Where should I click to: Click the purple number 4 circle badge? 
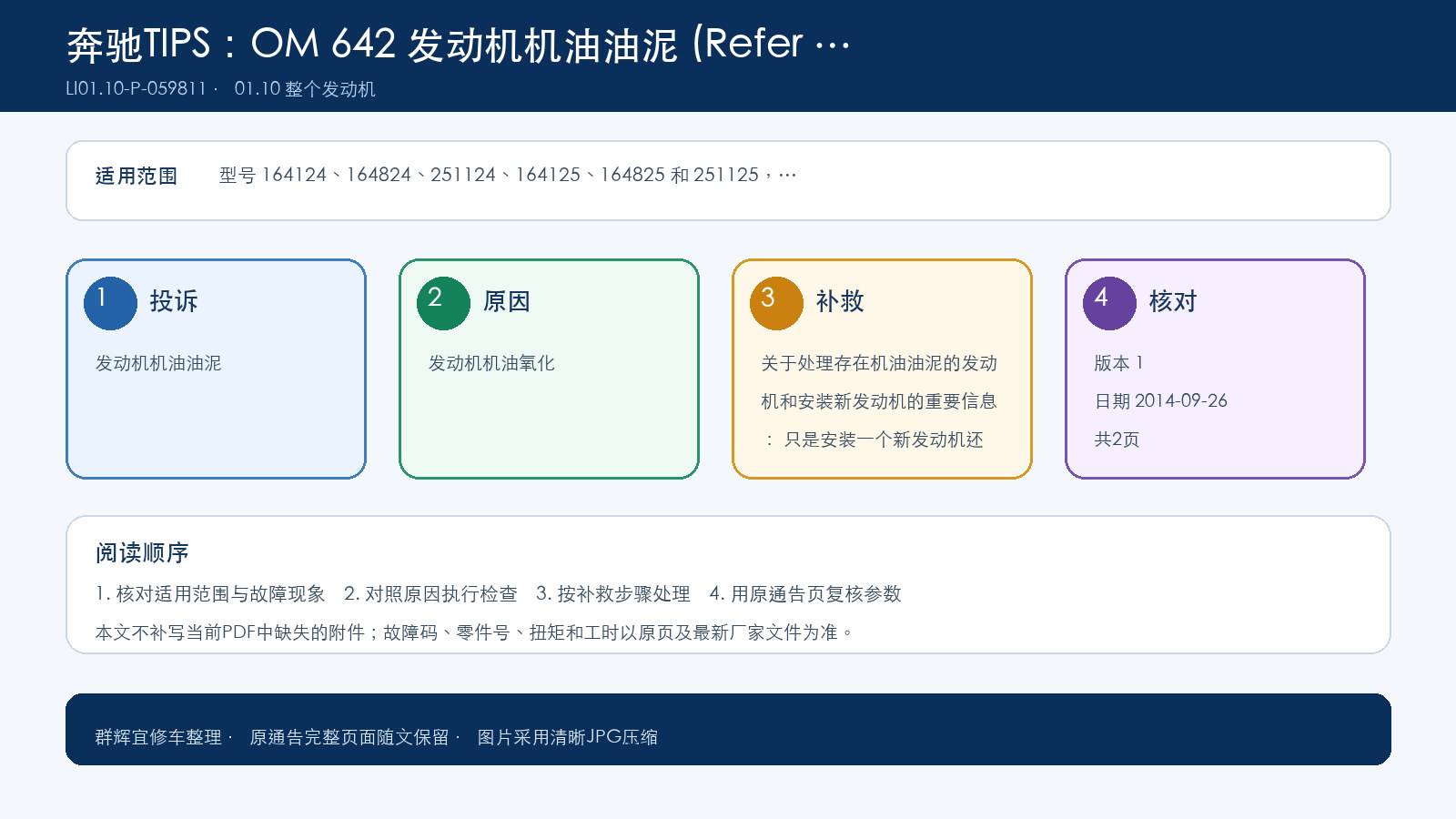pyautogui.click(x=1109, y=303)
